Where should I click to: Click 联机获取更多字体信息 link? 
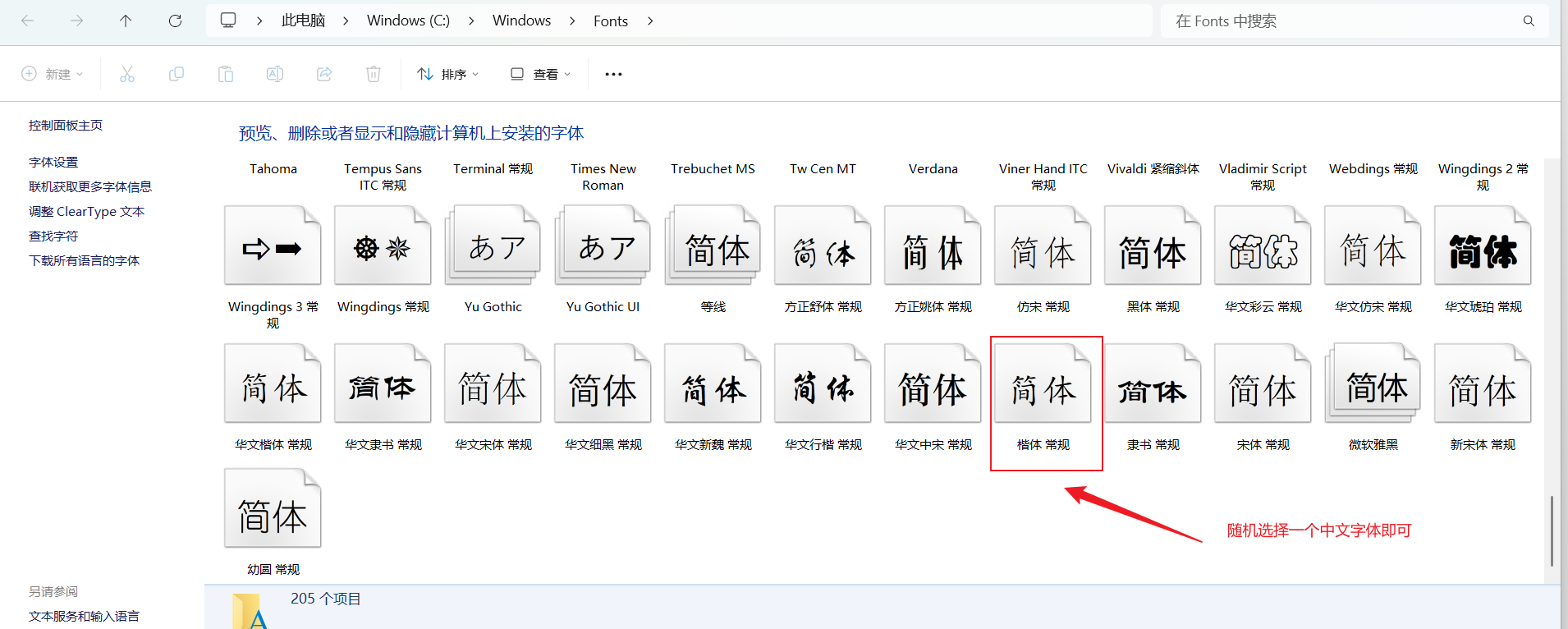[x=90, y=186]
